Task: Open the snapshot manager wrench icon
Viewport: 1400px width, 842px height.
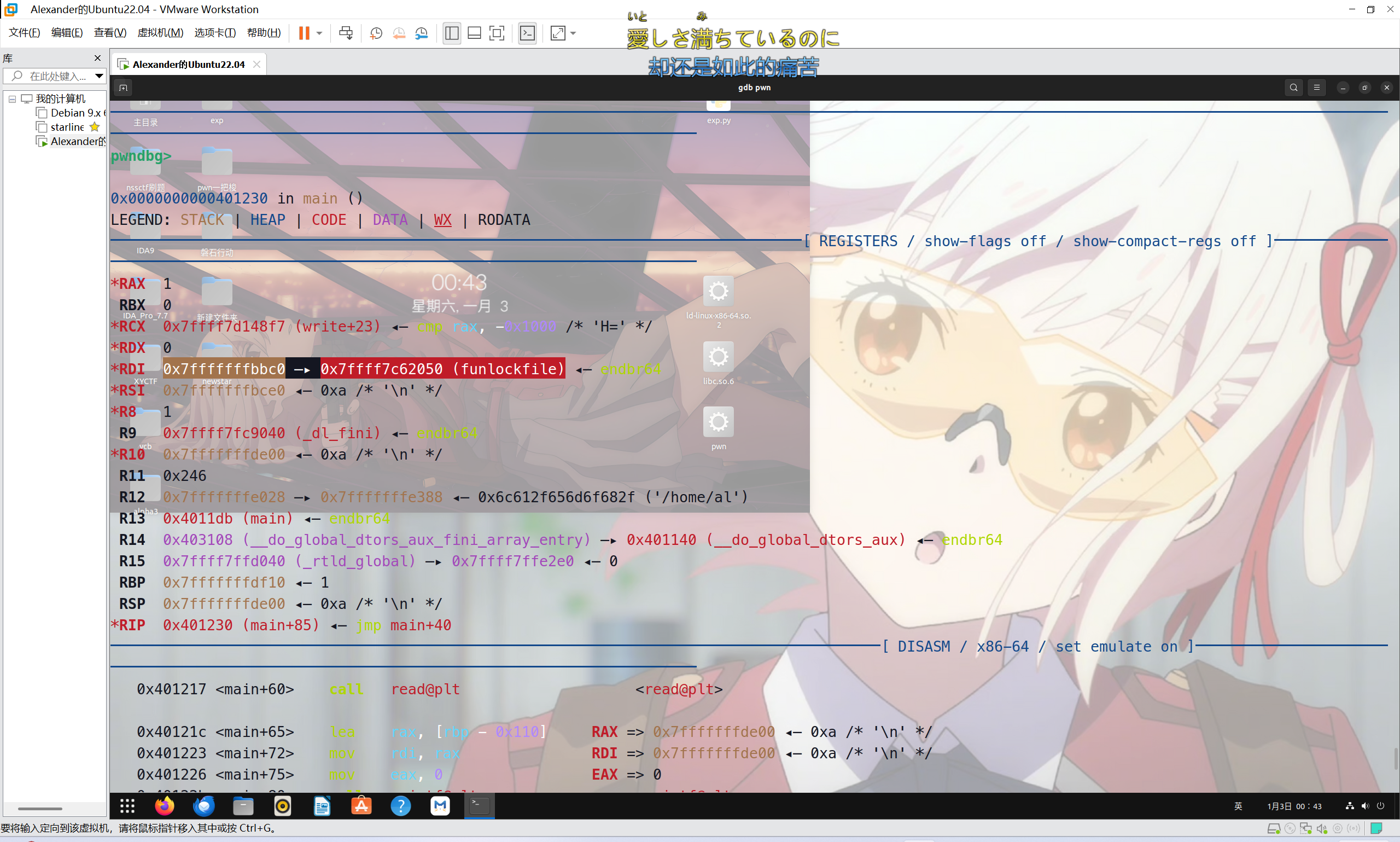Action: click(x=421, y=33)
